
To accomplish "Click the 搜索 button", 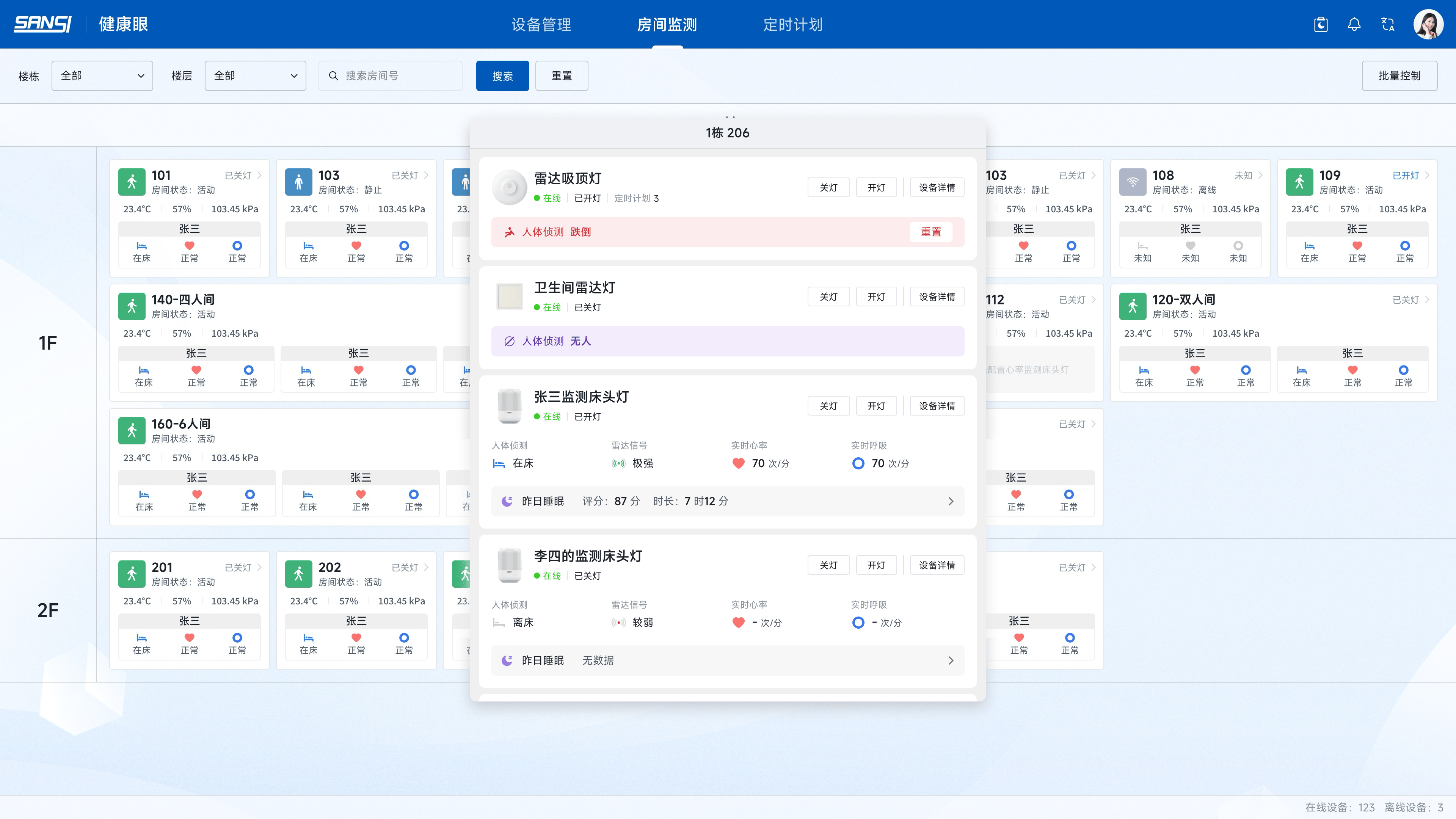I will (502, 76).
